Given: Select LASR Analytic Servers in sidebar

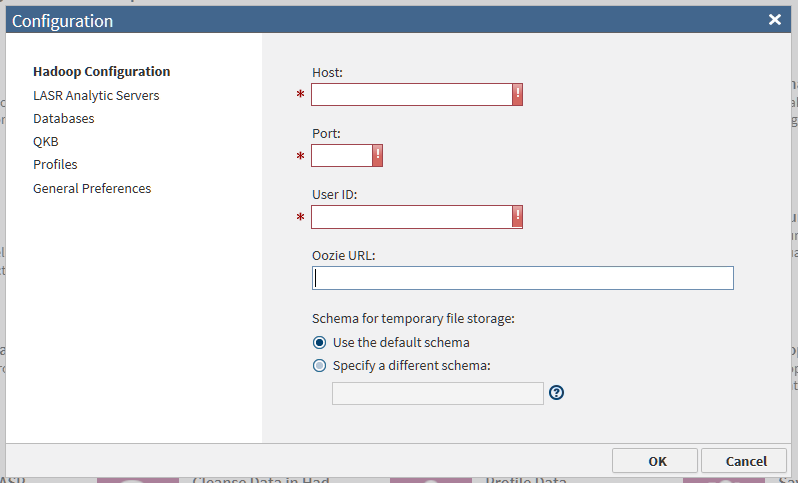Looking at the screenshot, I should (96, 96).
